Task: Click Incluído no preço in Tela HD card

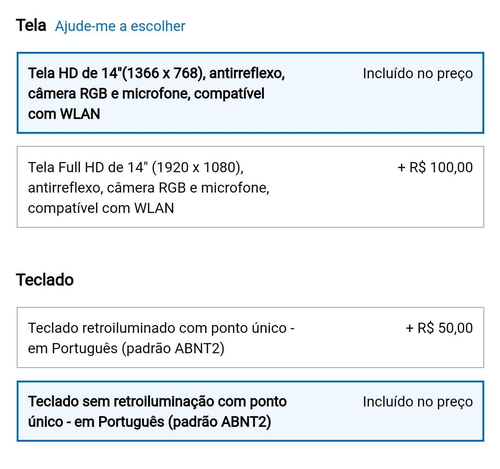Action: click(x=418, y=74)
